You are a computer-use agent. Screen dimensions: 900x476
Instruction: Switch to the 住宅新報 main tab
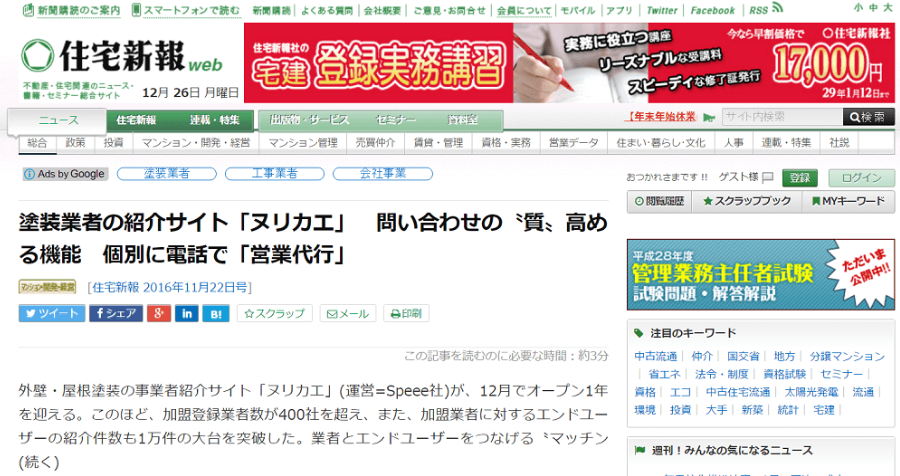[136, 120]
